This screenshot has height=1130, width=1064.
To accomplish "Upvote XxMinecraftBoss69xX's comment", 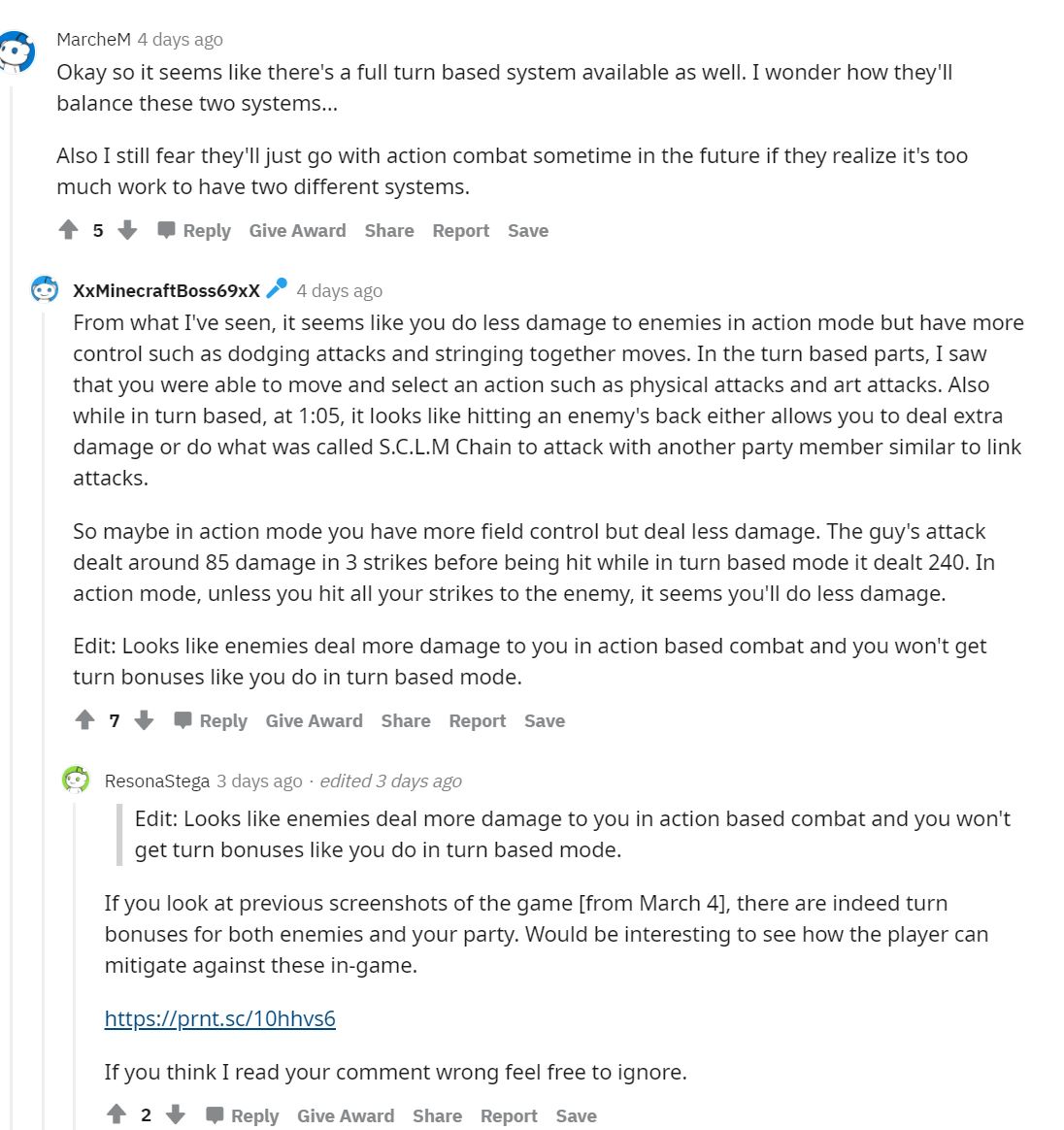I will [85, 720].
